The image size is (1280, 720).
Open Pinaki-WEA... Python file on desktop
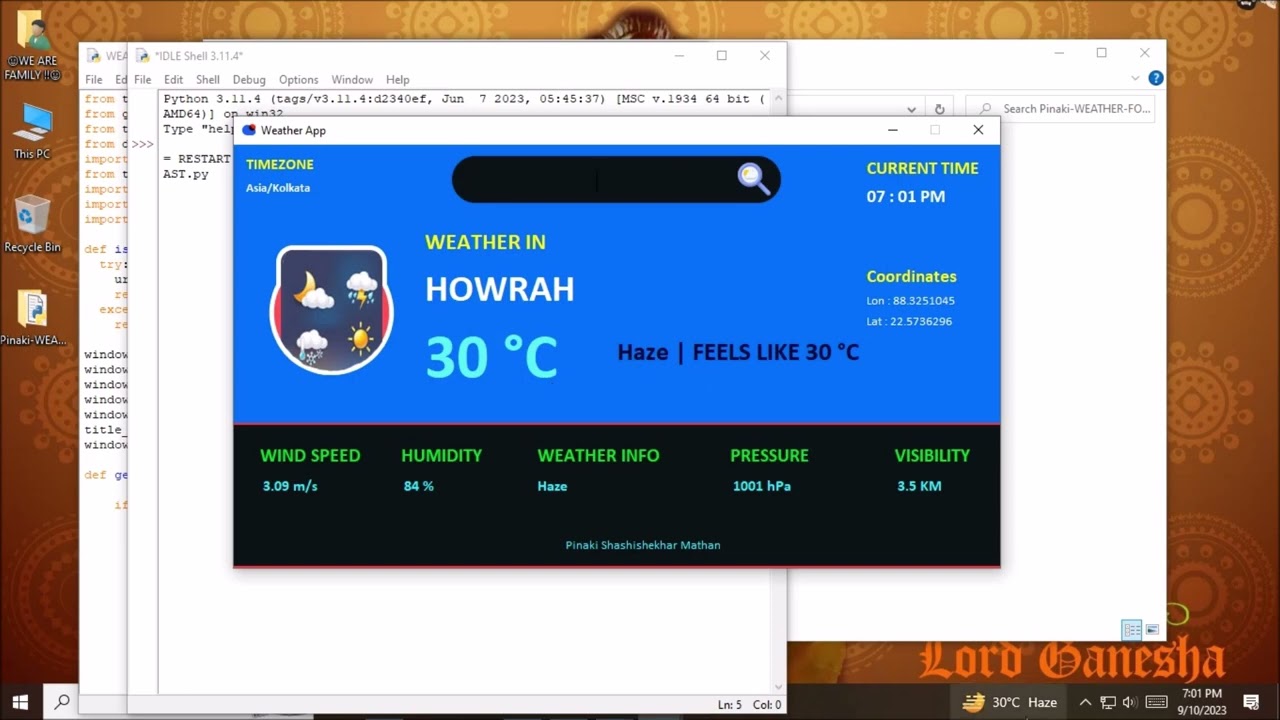click(32, 317)
